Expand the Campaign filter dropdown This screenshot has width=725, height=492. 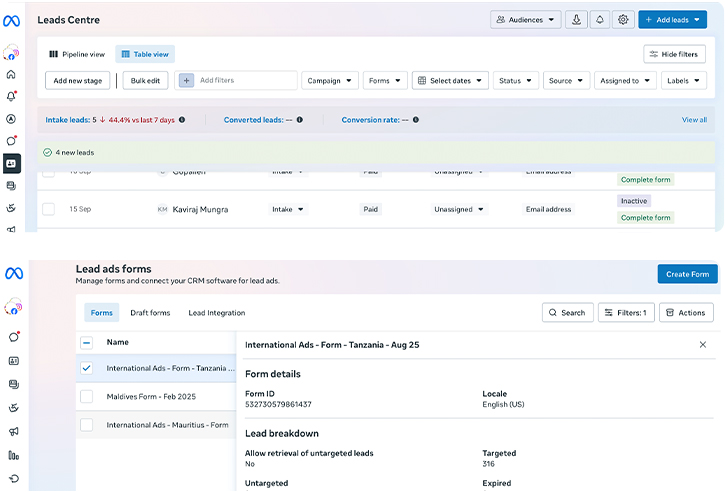330,81
